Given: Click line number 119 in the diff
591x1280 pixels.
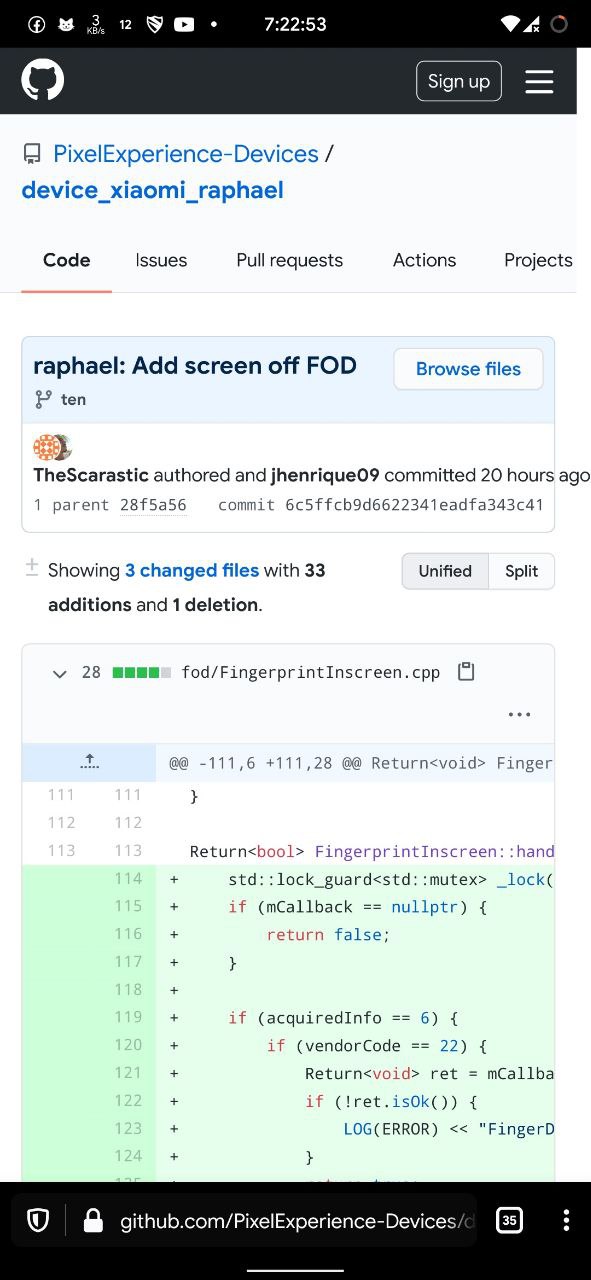Looking at the screenshot, I should [x=128, y=1018].
